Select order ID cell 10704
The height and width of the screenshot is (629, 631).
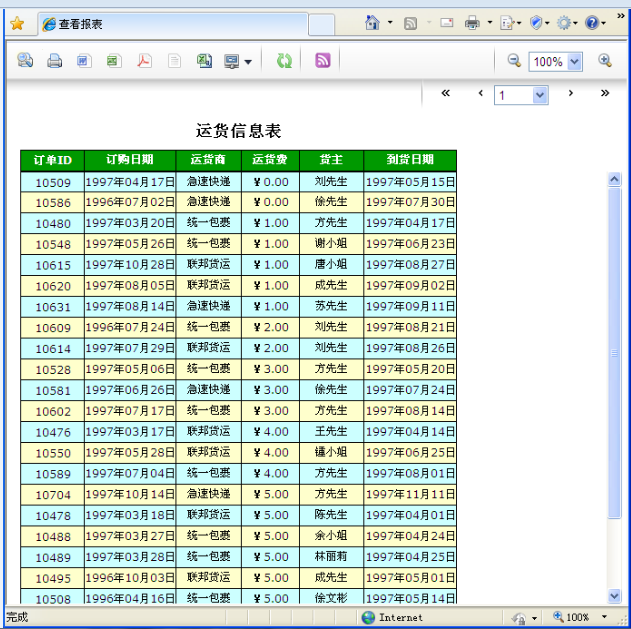point(52,495)
